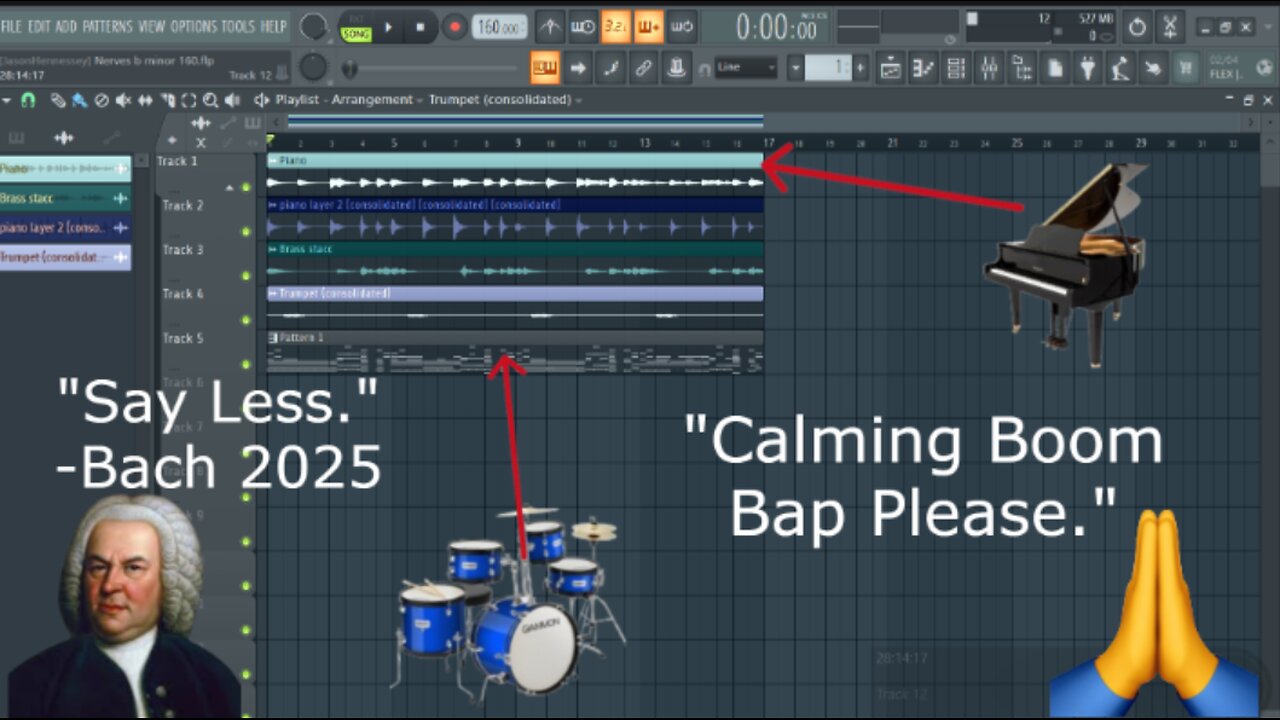Click the tempo tapper icon
This screenshot has width=1280, height=720.
(1121, 68)
